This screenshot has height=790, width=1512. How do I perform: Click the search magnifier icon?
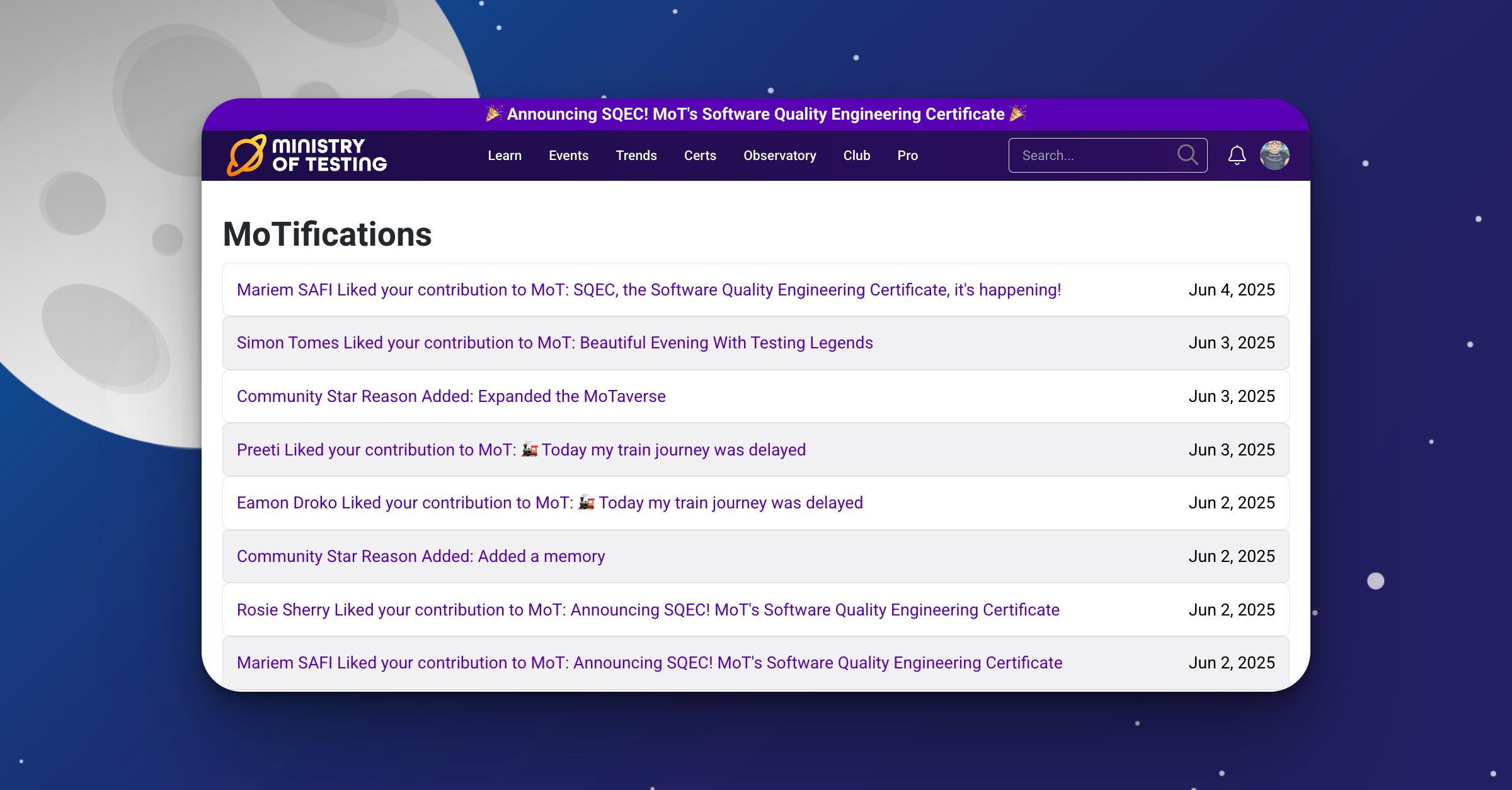click(x=1188, y=155)
